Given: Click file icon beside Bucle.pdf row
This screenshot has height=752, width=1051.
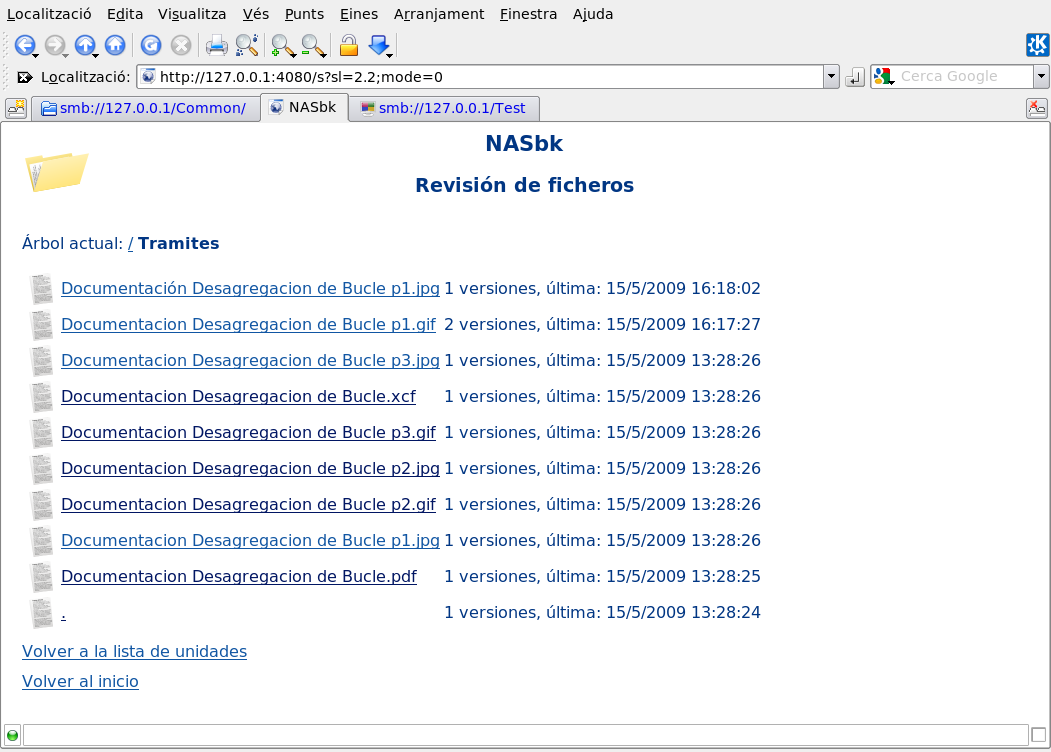Looking at the screenshot, I should [x=42, y=577].
